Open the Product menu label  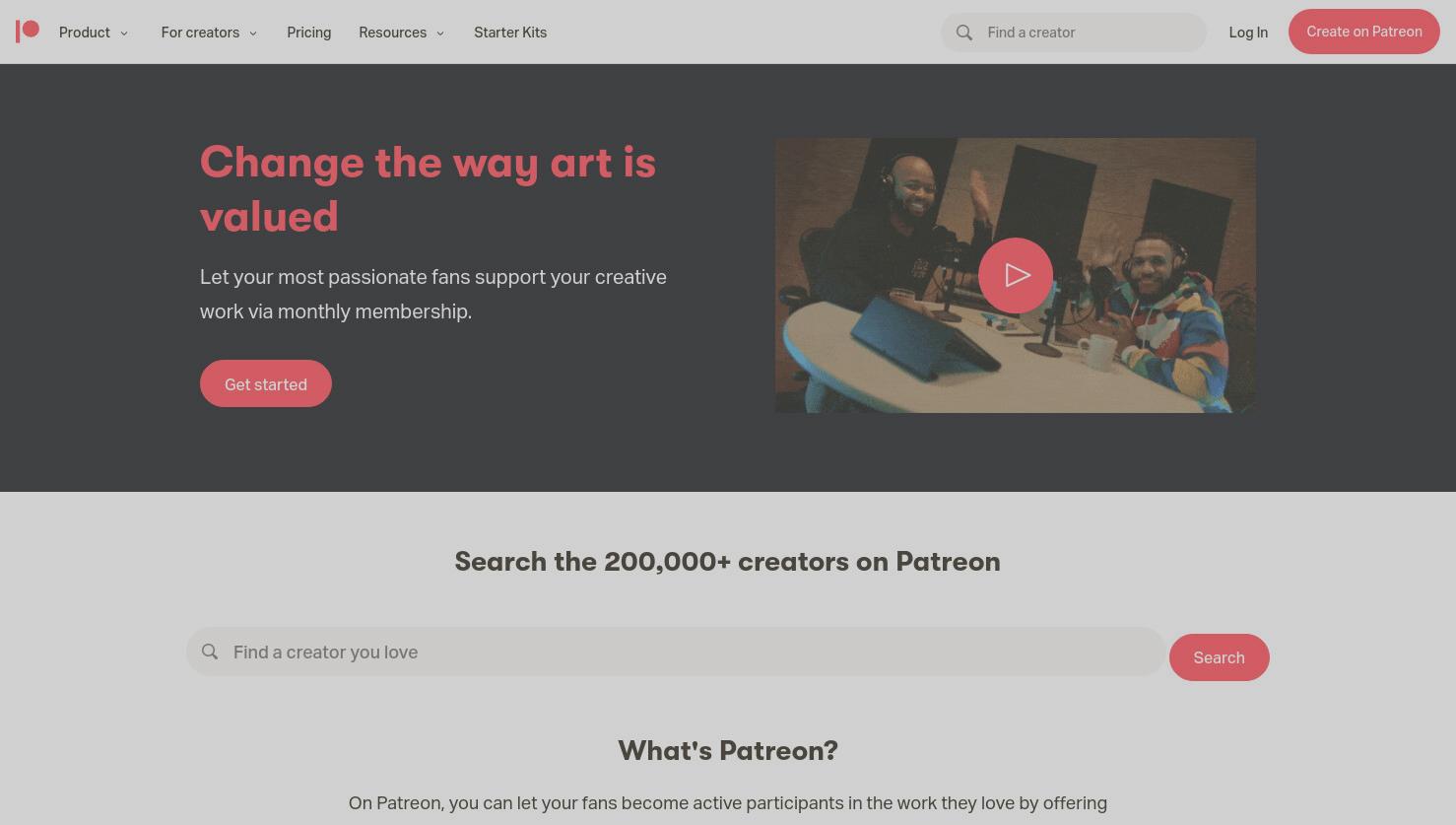[x=85, y=33]
